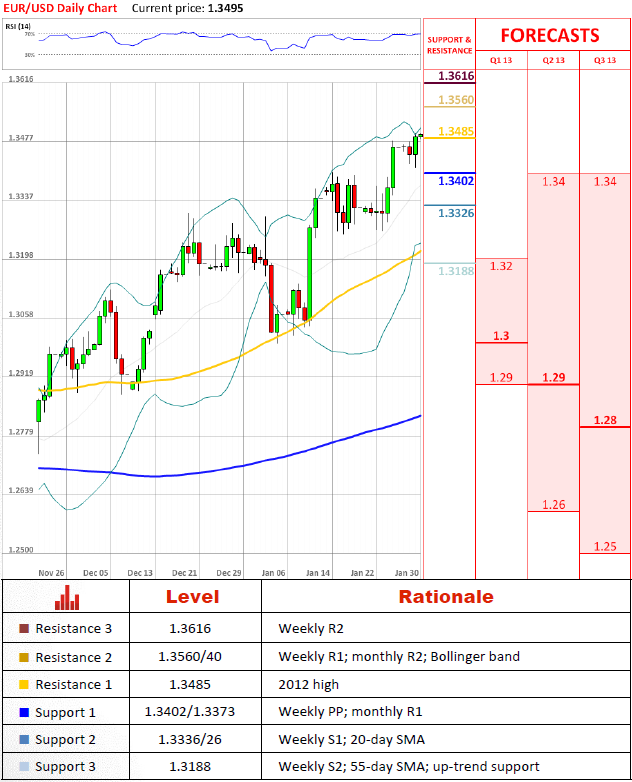The image size is (632, 782).
Task: Select the 'EUR/USD Daily Chart' title
Action: [60, 8]
